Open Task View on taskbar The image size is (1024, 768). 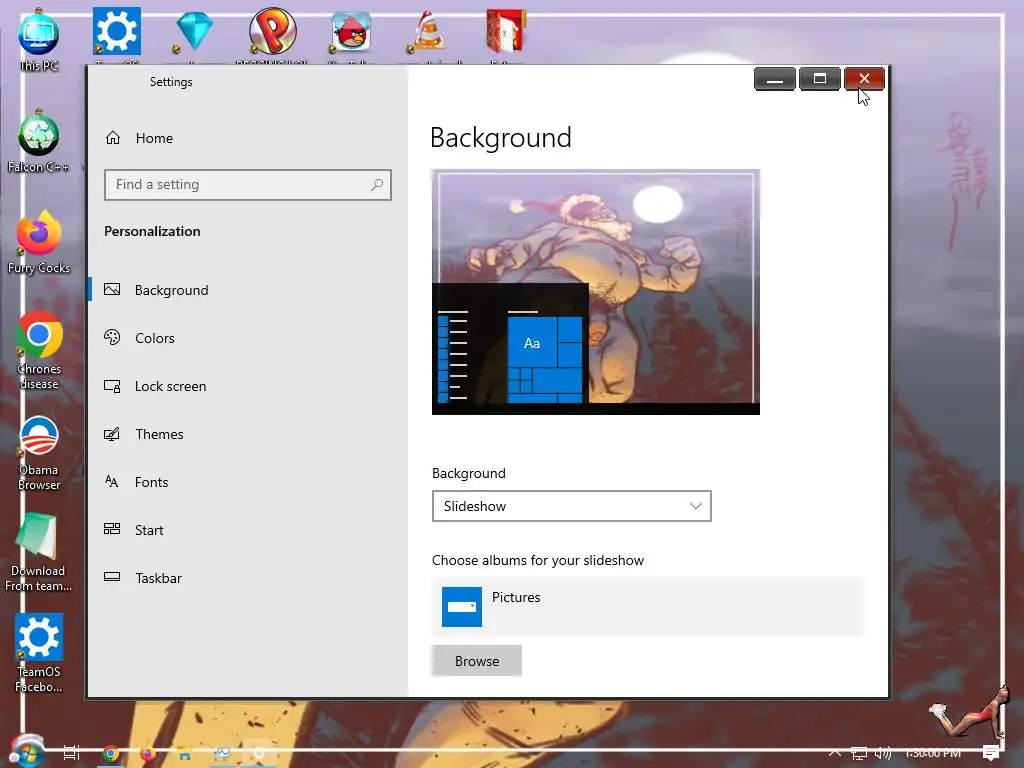pos(72,754)
